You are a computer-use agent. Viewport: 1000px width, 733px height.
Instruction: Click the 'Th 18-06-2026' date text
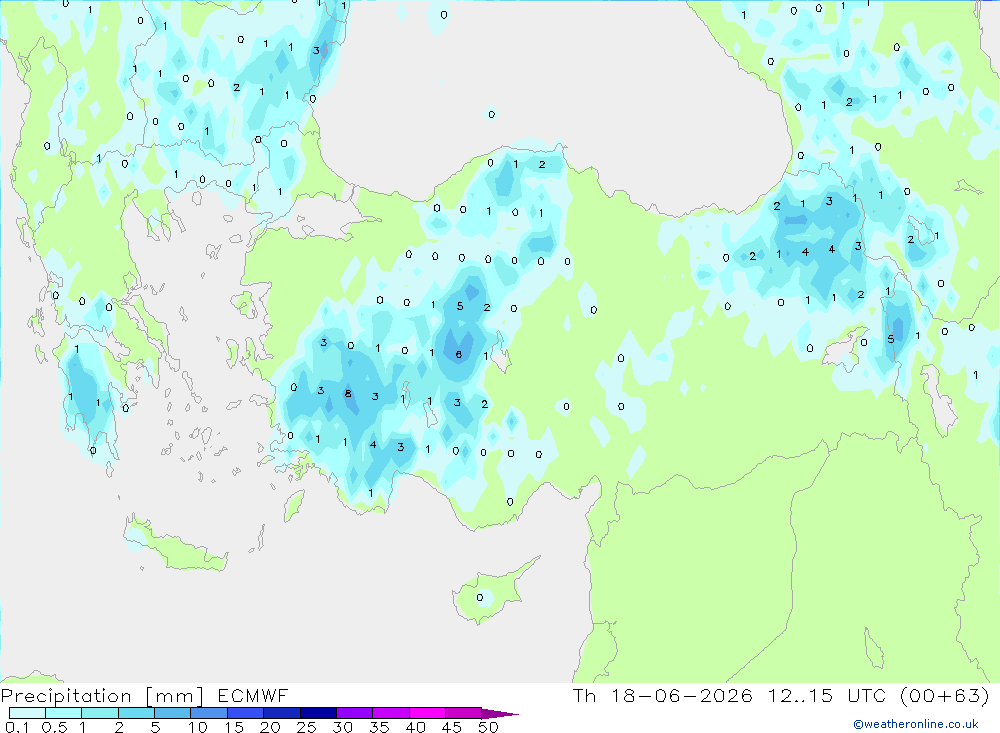(x=663, y=695)
